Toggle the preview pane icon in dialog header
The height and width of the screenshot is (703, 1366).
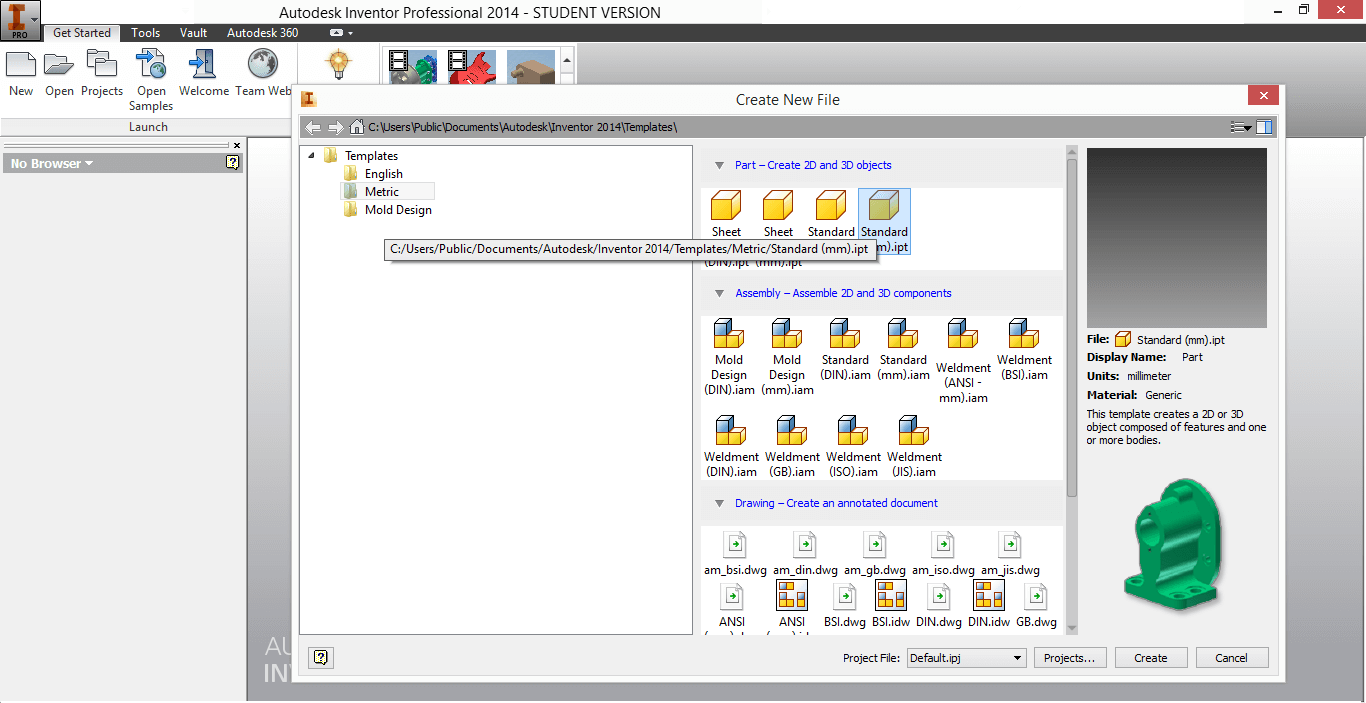pos(1265,127)
